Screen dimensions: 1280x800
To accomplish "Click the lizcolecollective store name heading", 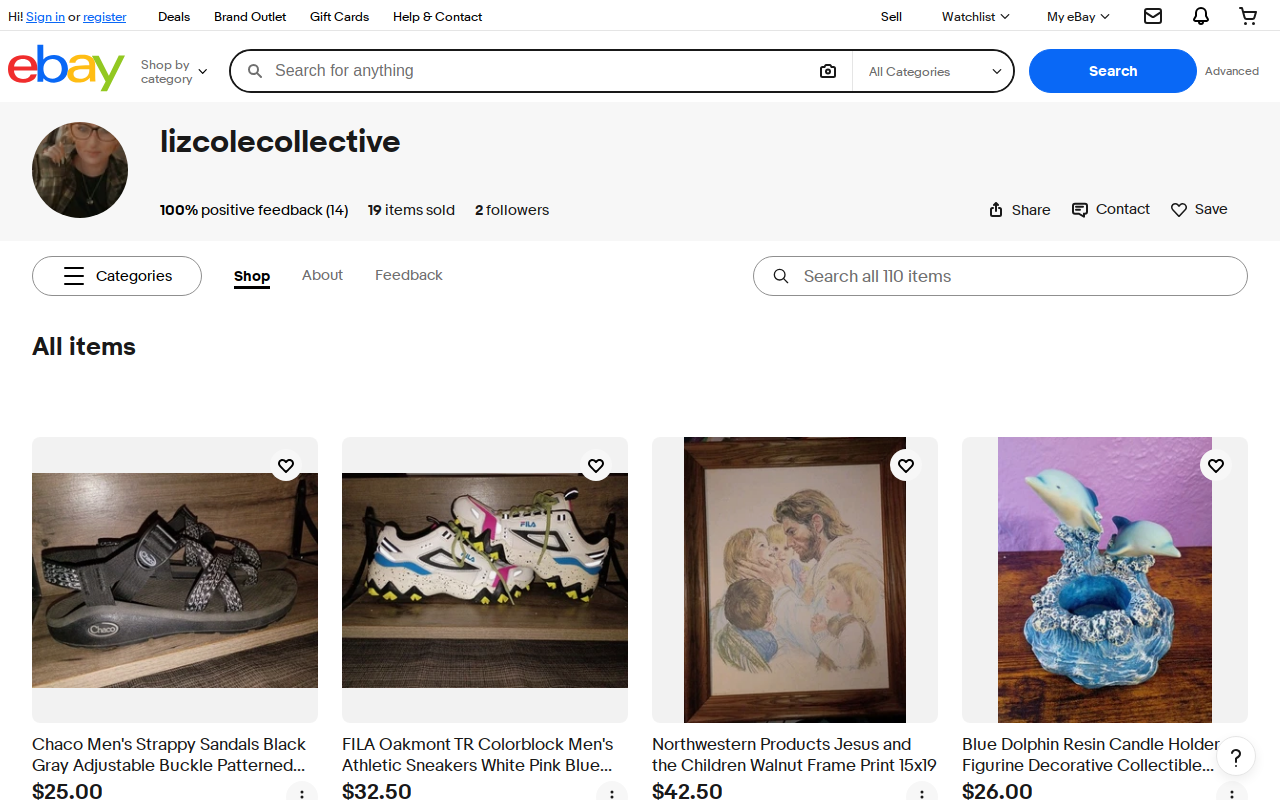I will pos(280,142).
